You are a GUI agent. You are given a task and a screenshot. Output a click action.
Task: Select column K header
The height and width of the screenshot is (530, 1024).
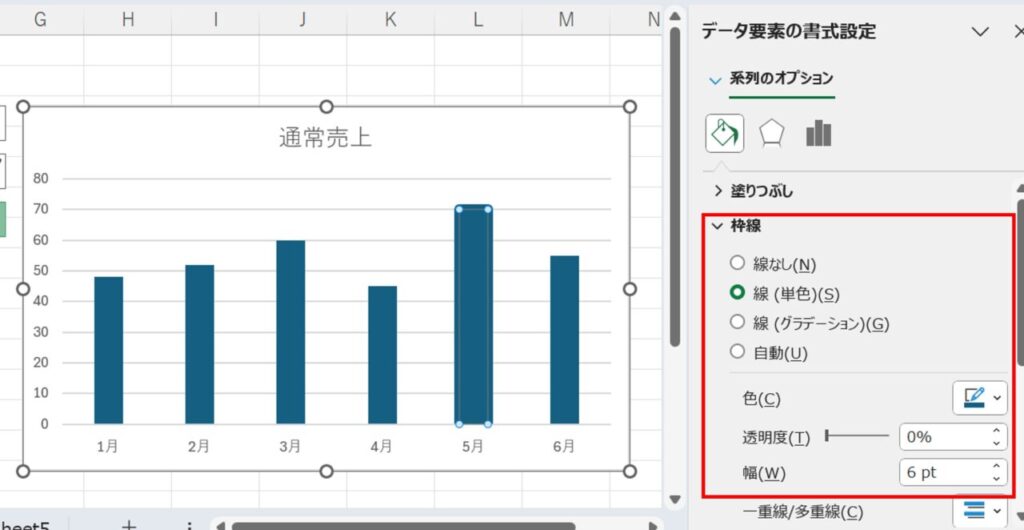click(x=391, y=20)
